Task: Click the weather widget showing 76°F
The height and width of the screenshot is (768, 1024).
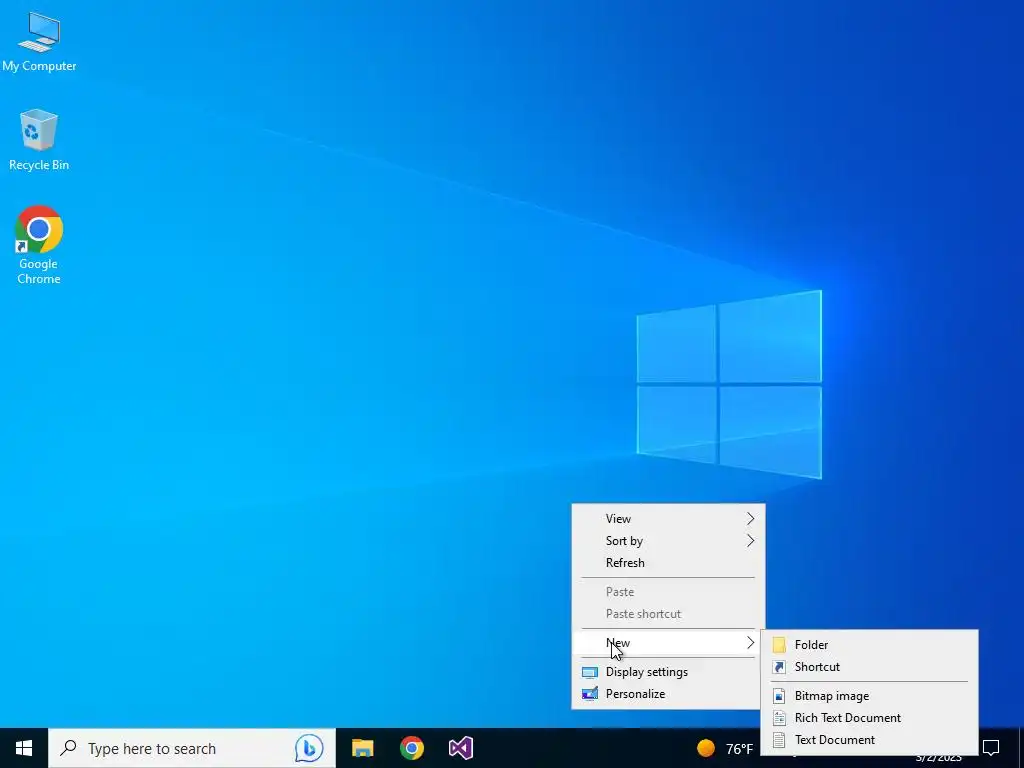Action: pyautogui.click(x=725, y=748)
